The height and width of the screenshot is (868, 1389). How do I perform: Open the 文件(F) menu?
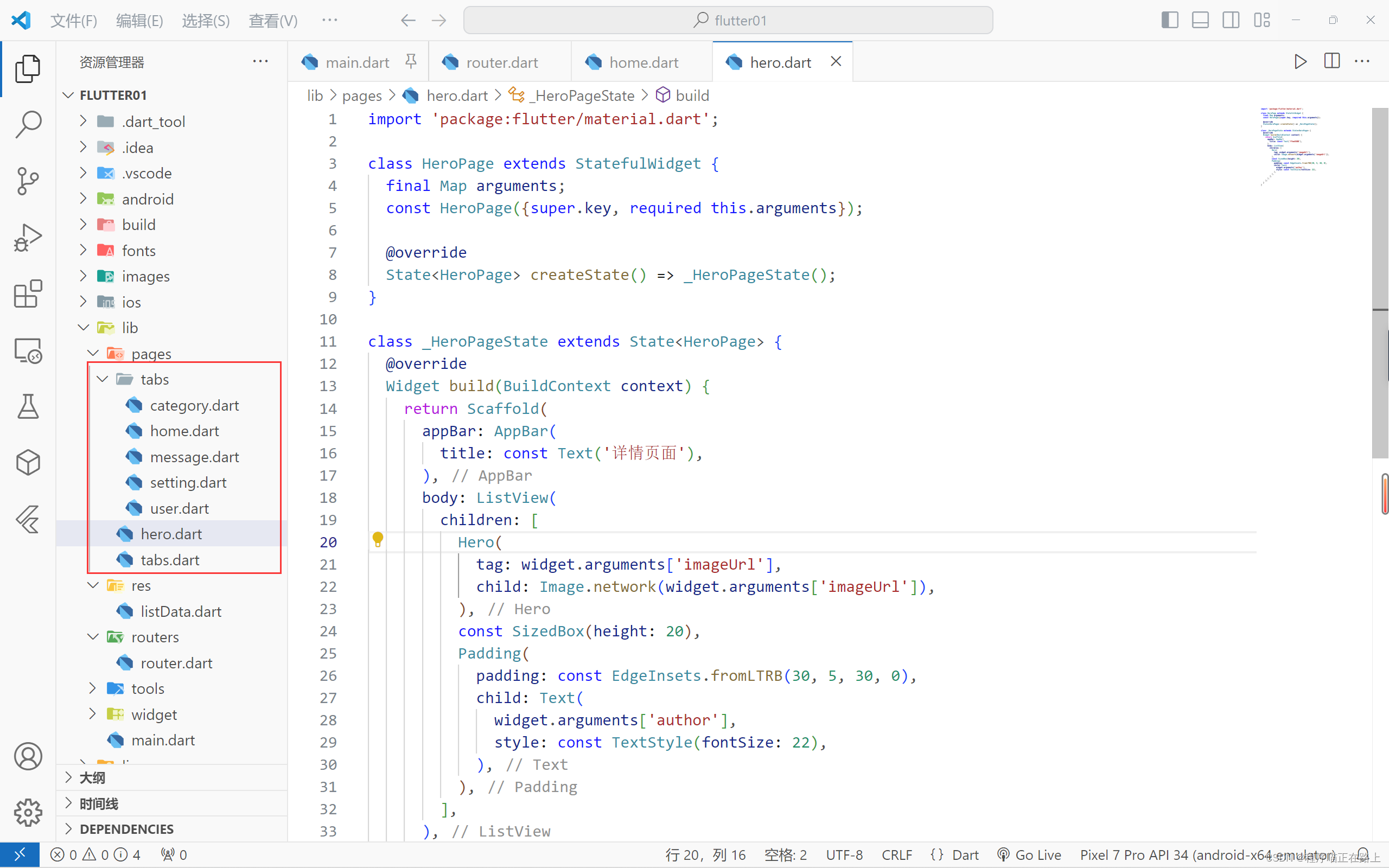pos(73,21)
